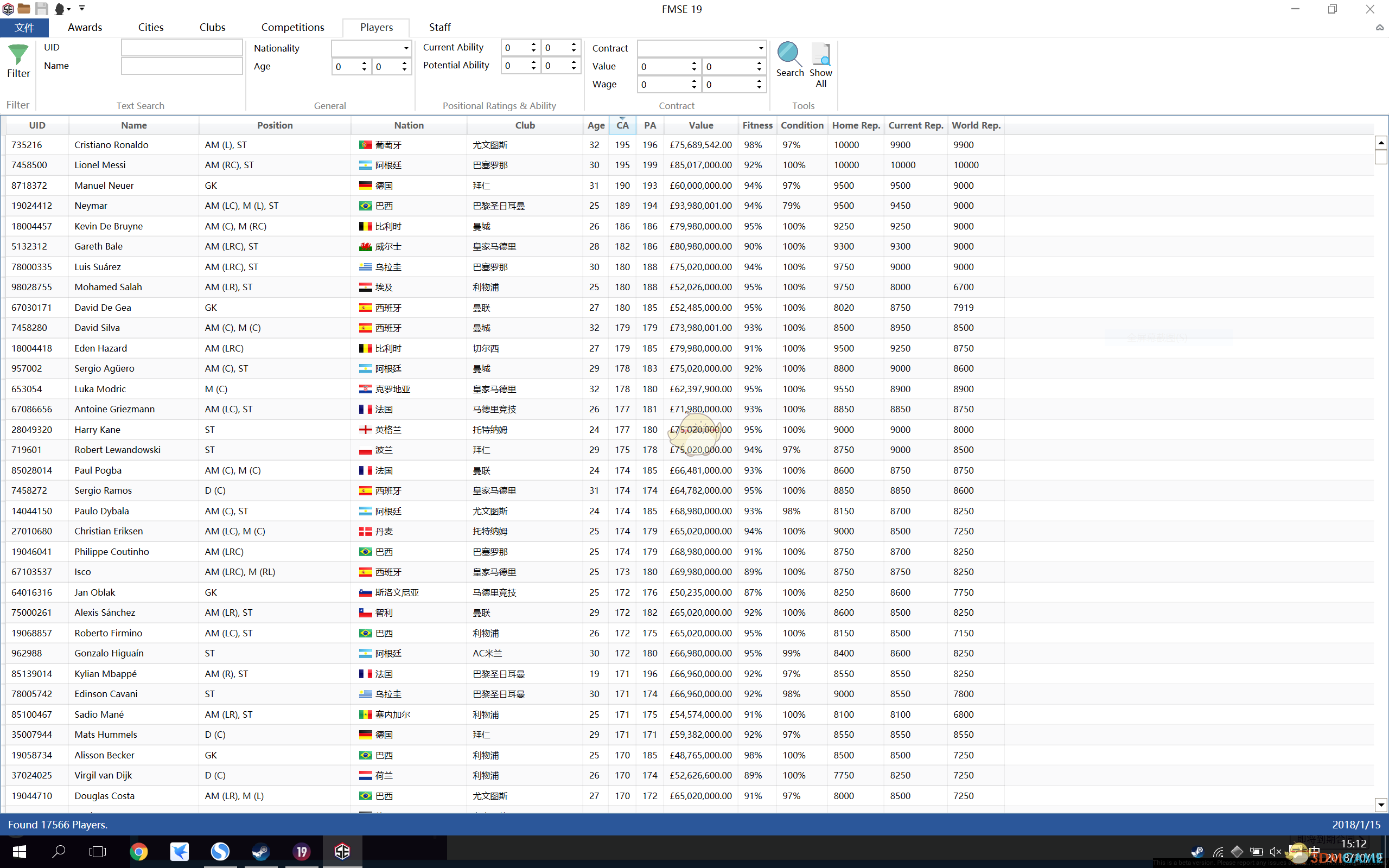Click scrollbar up arrow in player list
1389x868 pixels.
click(1381, 142)
